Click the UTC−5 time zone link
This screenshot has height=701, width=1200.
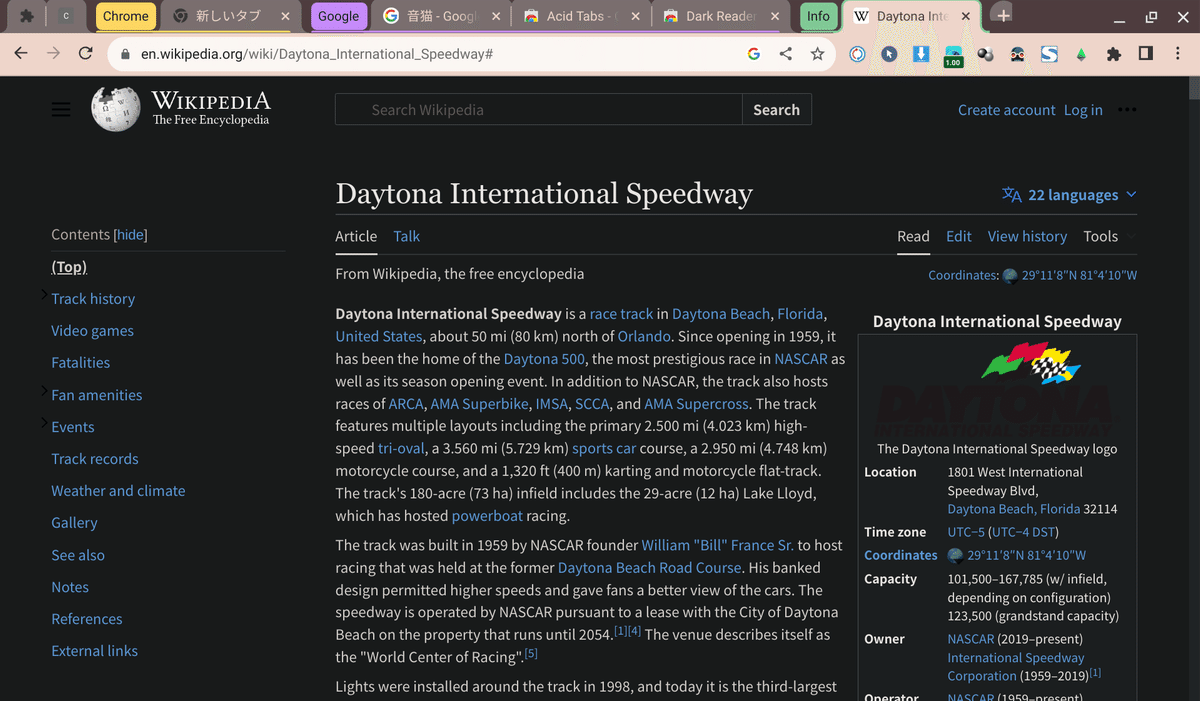[x=967, y=532]
